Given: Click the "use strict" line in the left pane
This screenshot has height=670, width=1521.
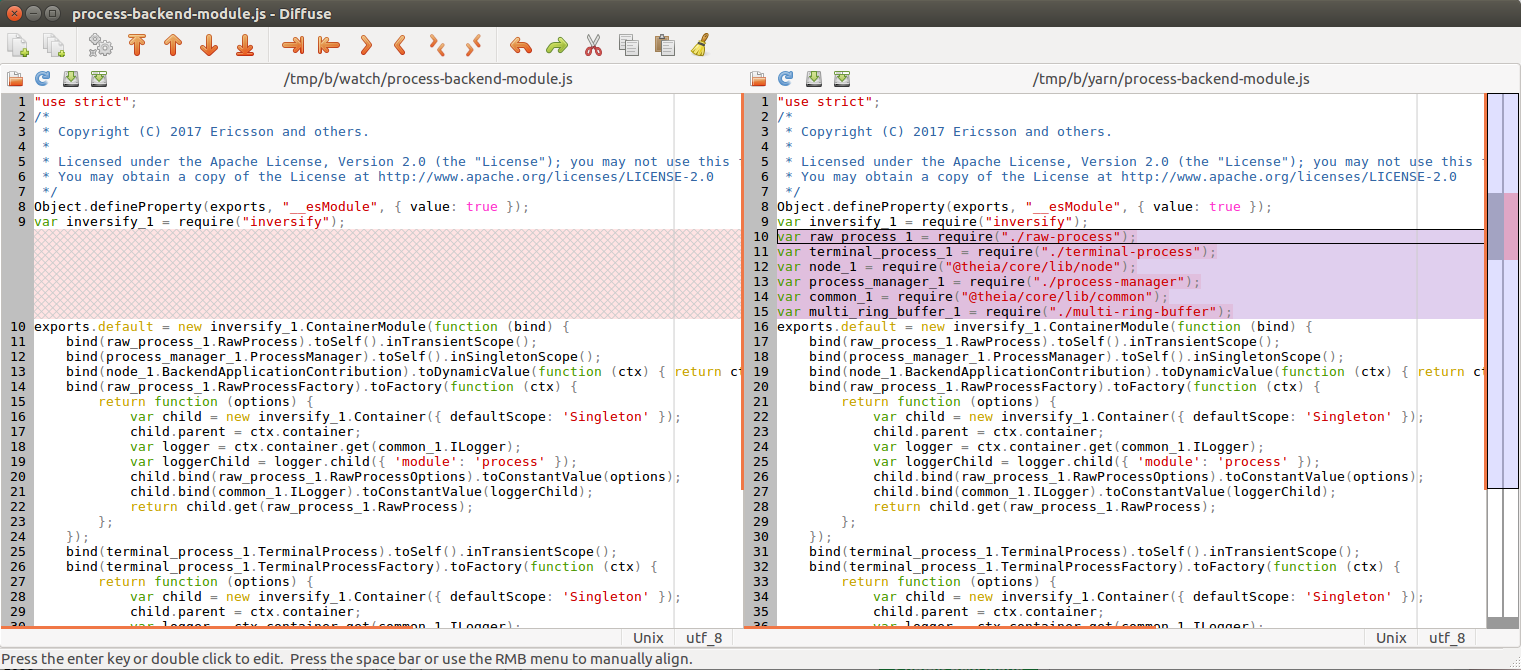Looking at the screenshot, I should click(x=387, y=102).
